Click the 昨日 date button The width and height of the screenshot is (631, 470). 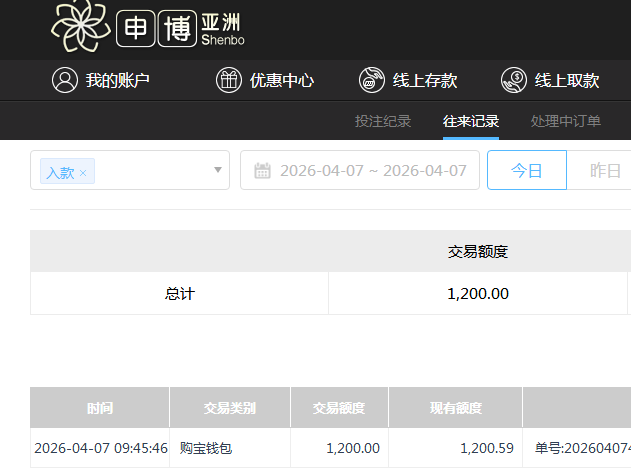[605, 170]
